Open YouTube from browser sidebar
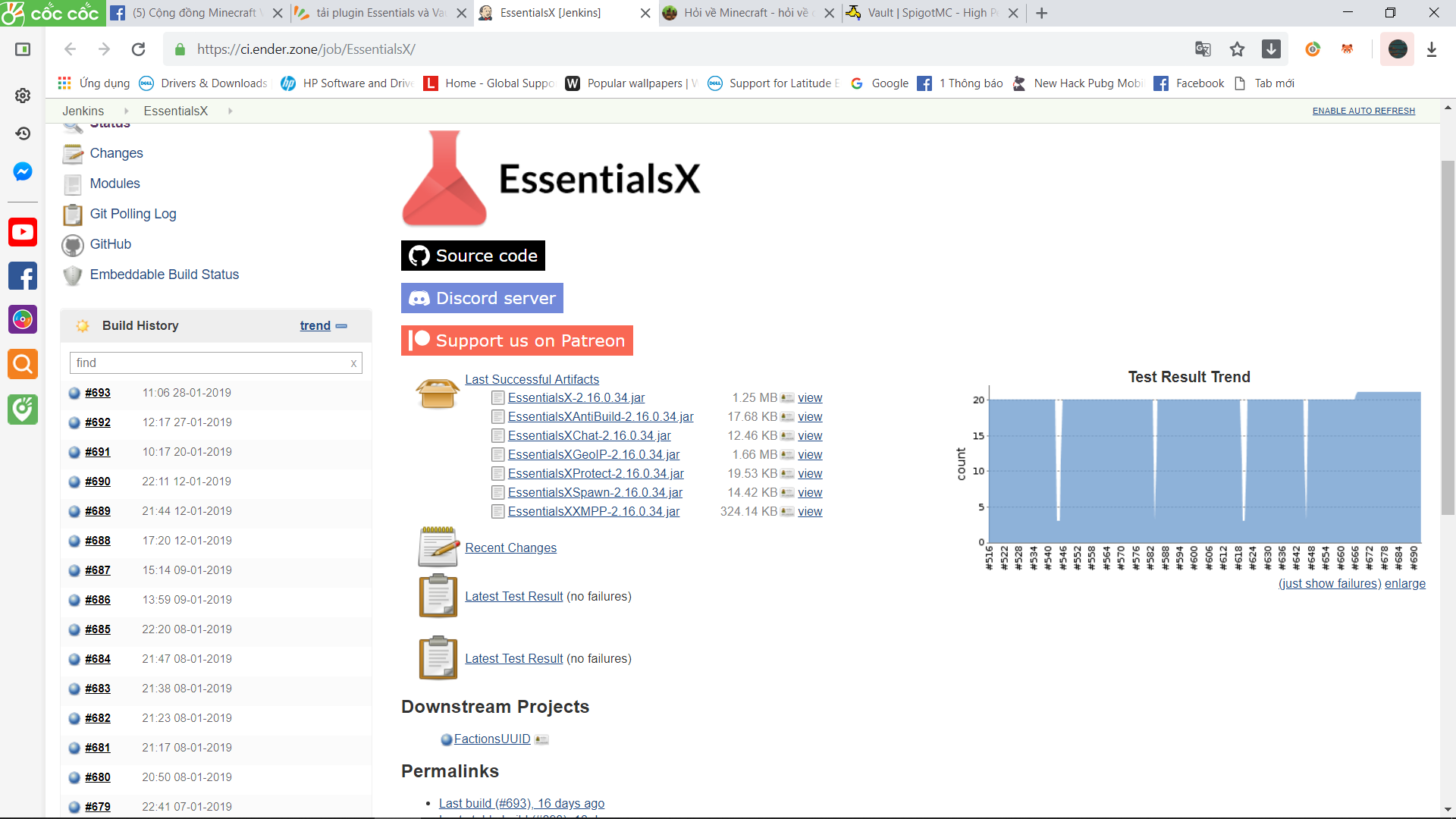Screen dimensions: 1456x819 click(23, 232)
